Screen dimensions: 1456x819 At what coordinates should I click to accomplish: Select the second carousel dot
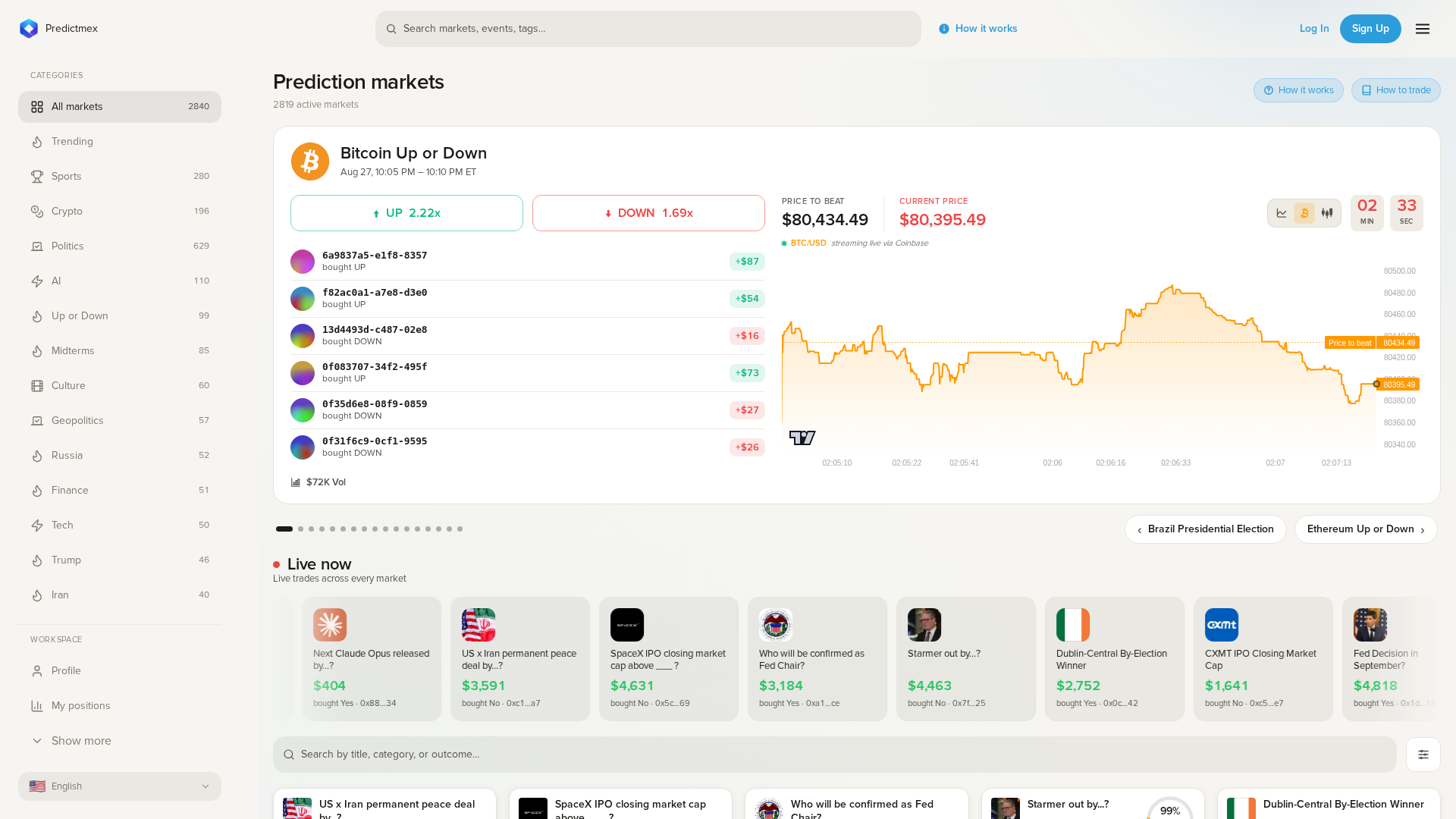(x=301, y=529)
